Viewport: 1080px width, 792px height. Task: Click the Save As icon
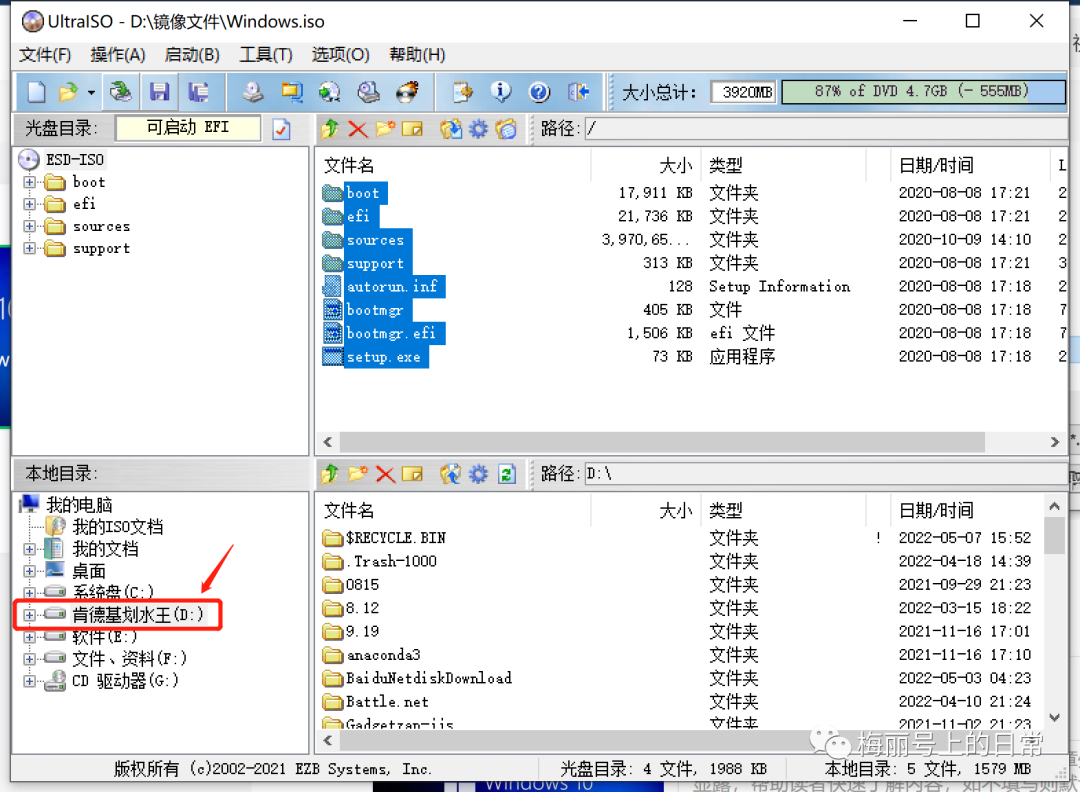coord(198,92)
